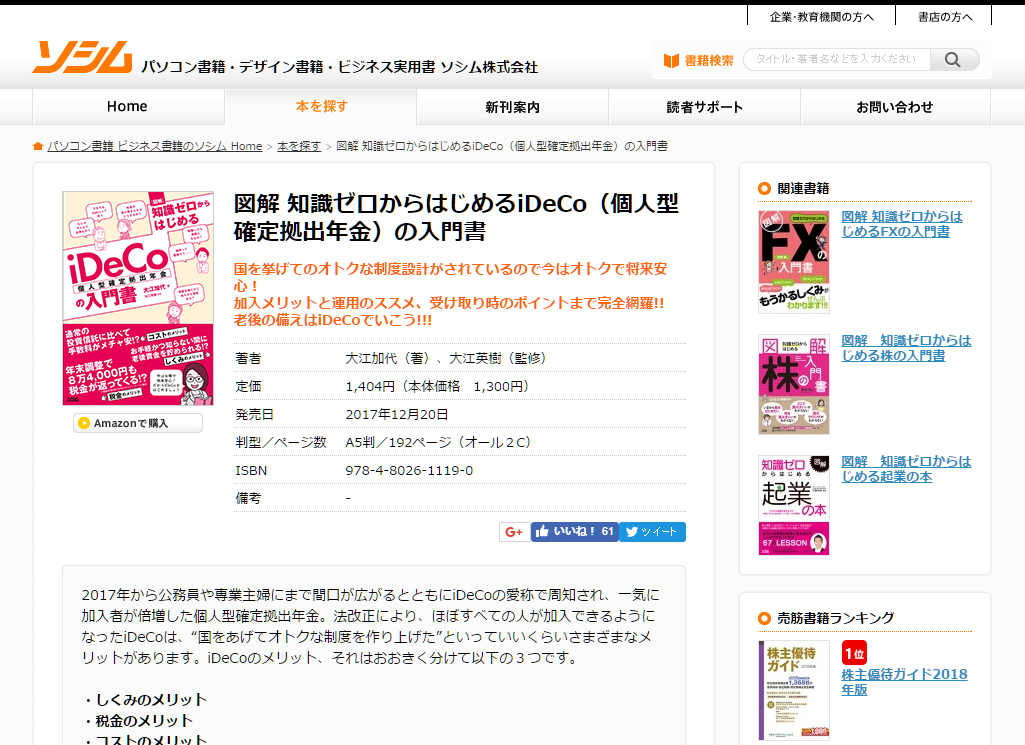Click the A5判／192ページ format text

pos(438,442)
